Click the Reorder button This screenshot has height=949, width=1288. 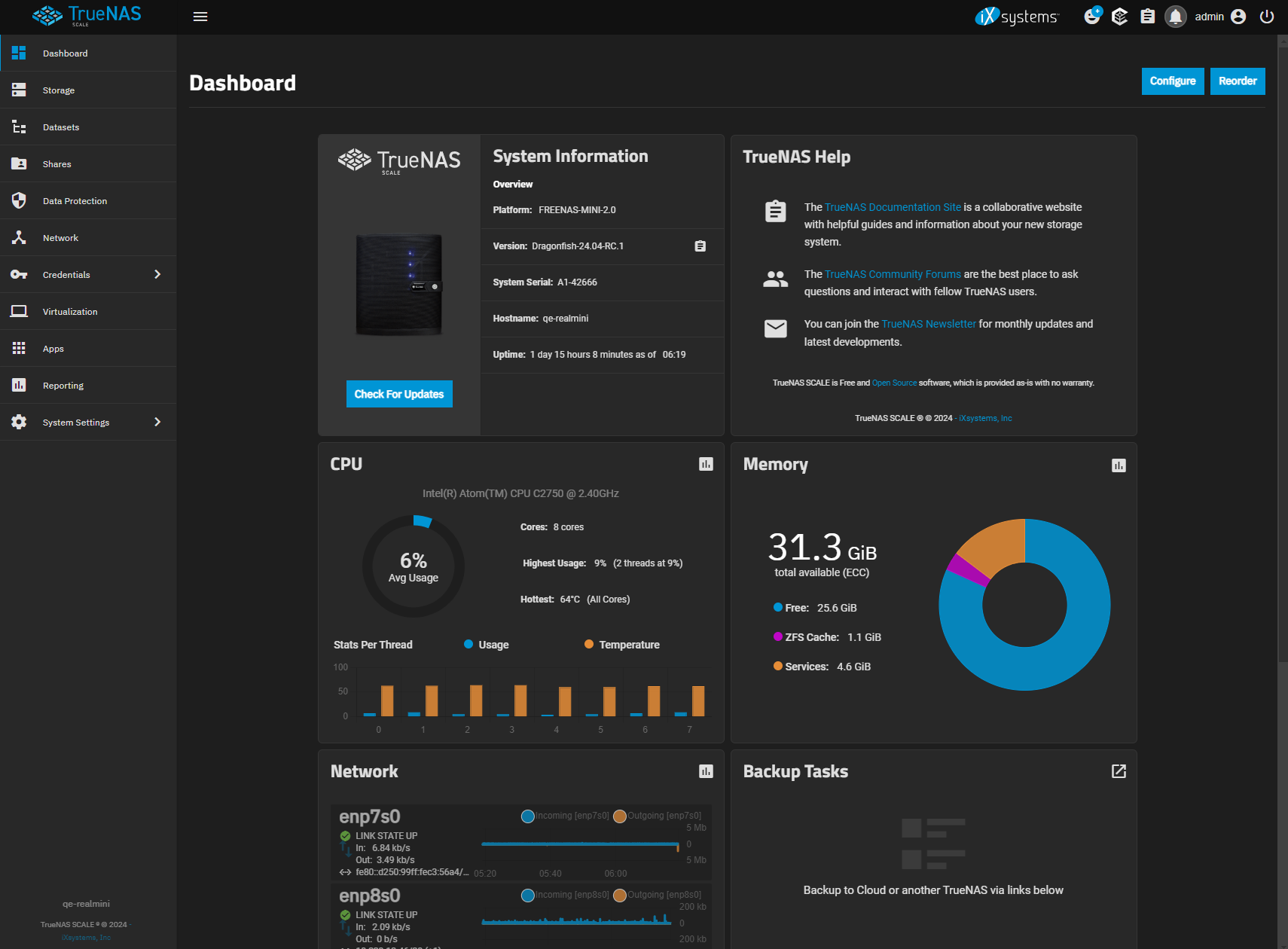click(1238, 81)
